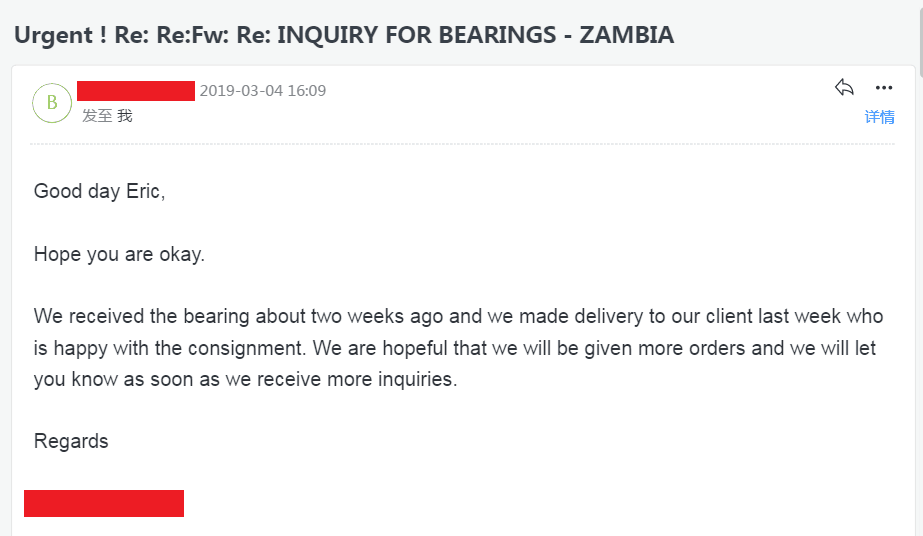Click the reply arrow icon
This screenshot has width=923, height=536.
[x=844, y=87]
